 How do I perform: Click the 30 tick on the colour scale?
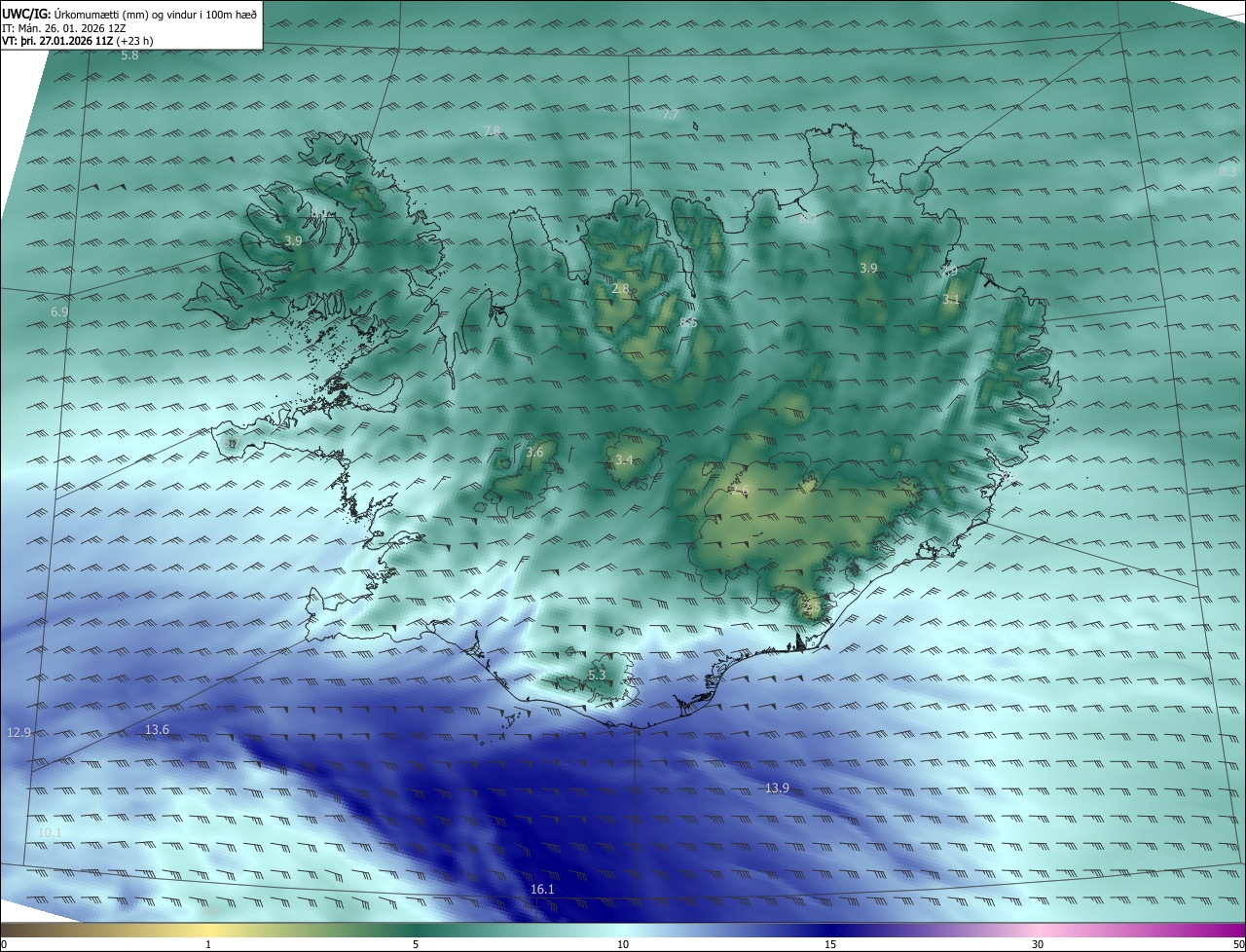(x=1038, y=944)
